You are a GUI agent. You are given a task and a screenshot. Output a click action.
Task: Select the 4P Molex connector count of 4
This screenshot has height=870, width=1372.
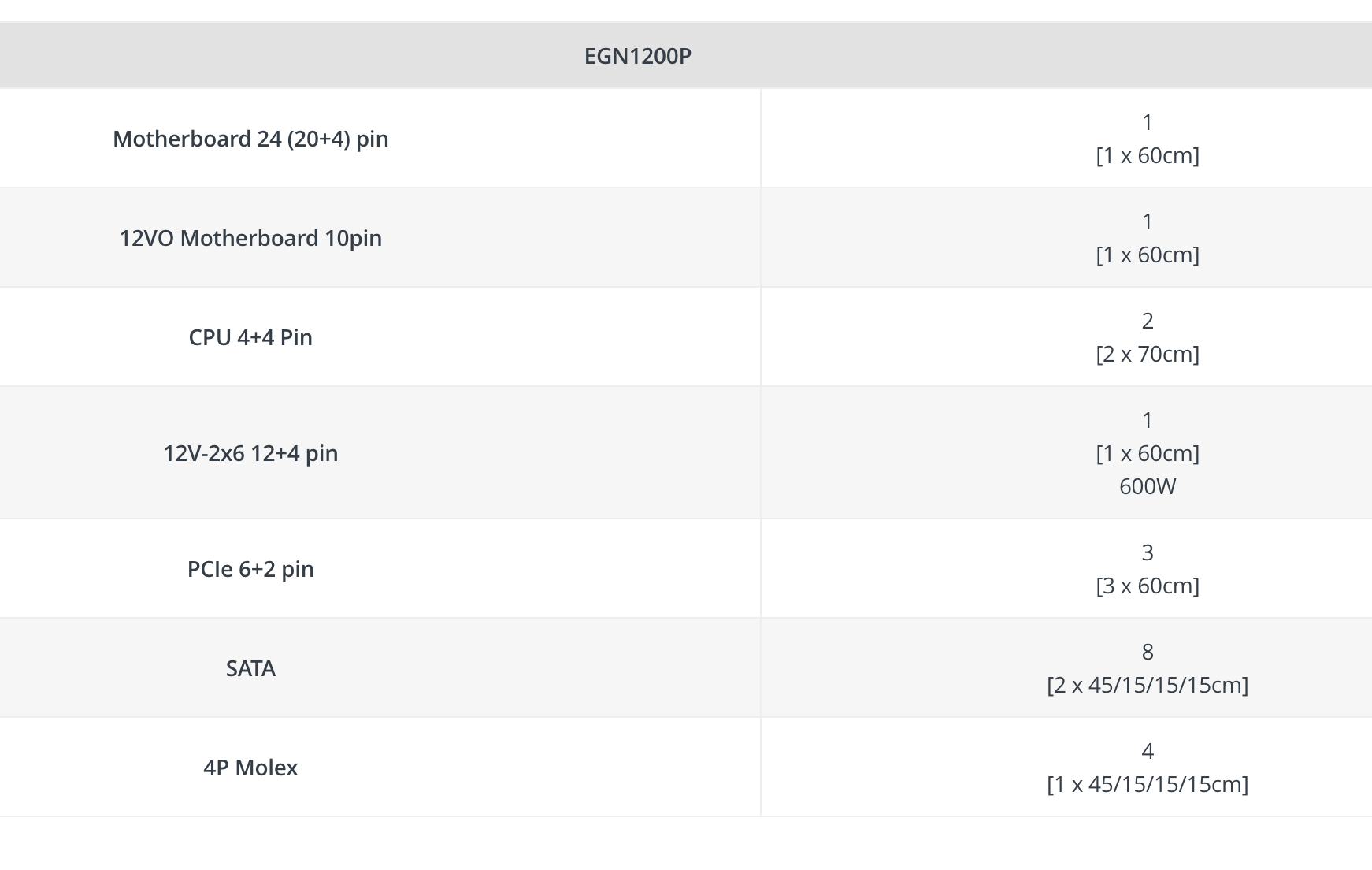coord(1147,751)
